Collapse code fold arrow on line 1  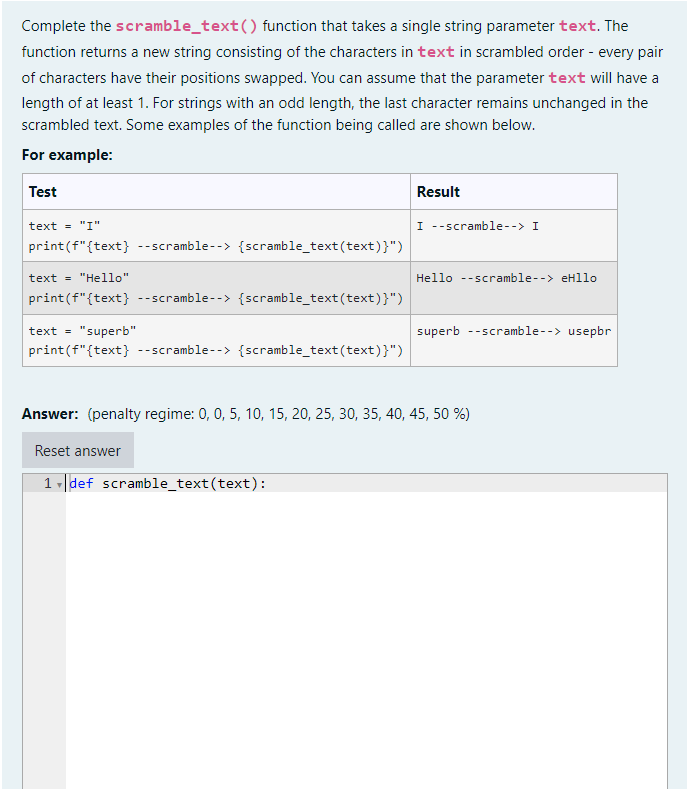click(x=59, y=485)
